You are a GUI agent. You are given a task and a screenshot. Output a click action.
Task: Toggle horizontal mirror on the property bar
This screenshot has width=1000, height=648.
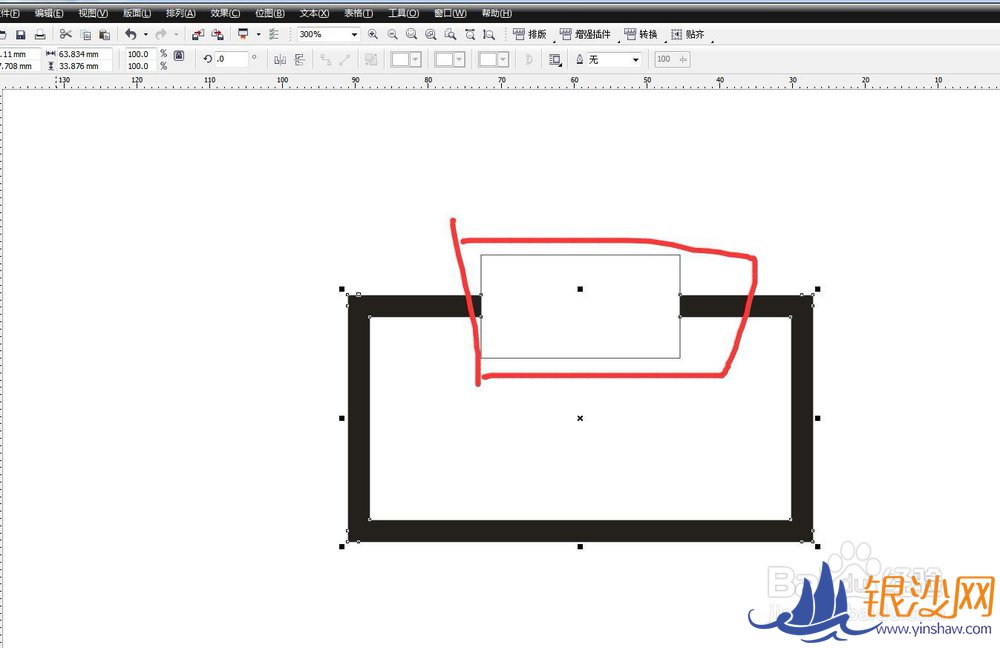pyautogui.click(x=279, y=59)
